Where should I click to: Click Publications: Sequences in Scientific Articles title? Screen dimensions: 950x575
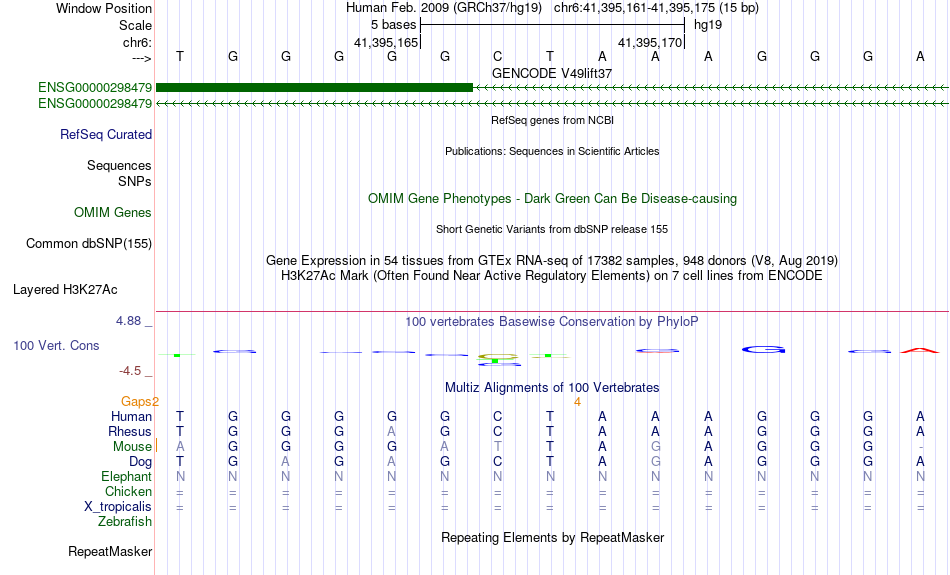point(552,151)
